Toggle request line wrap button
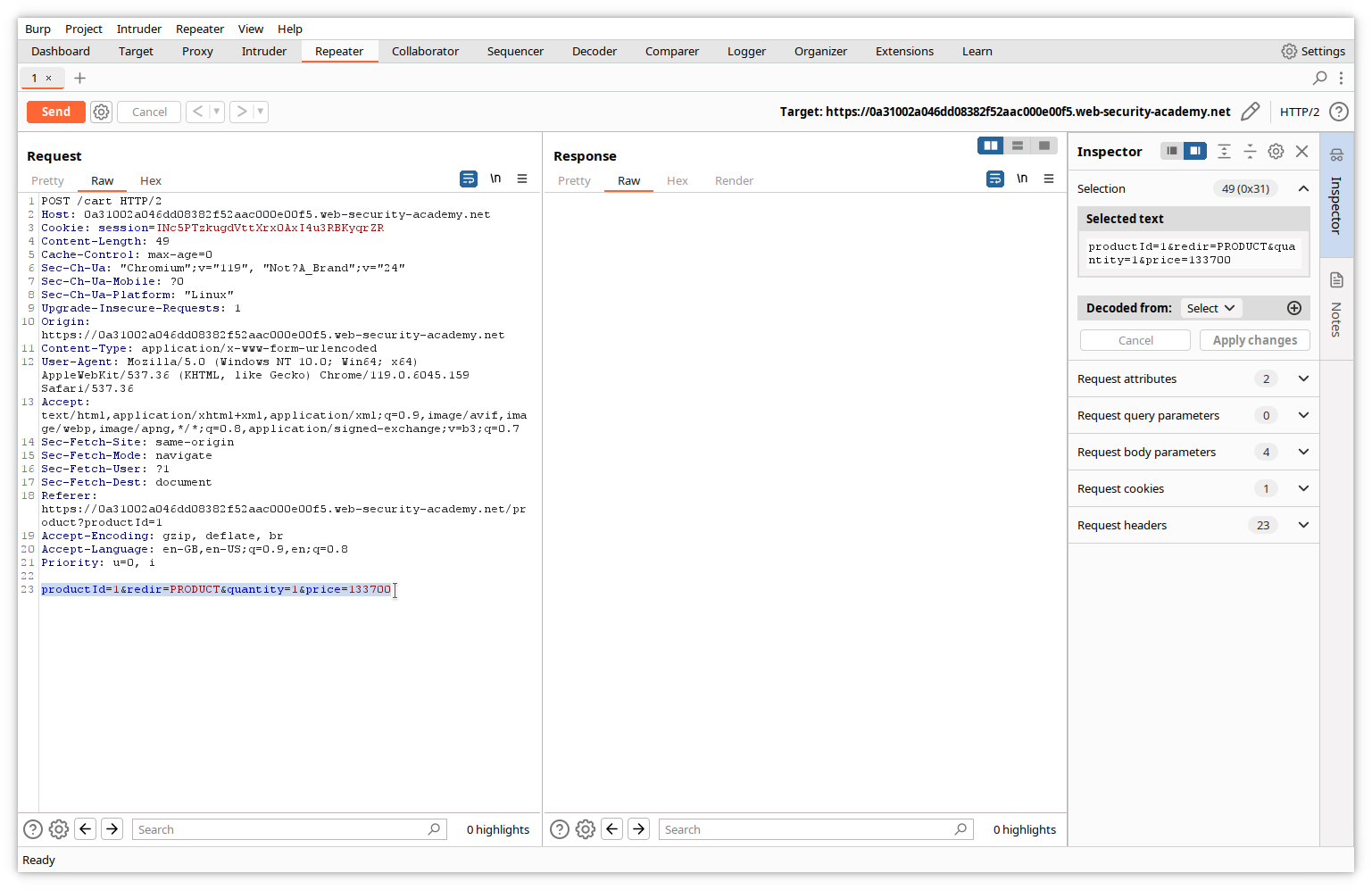Screen dimensions: 1372x890 469,179
